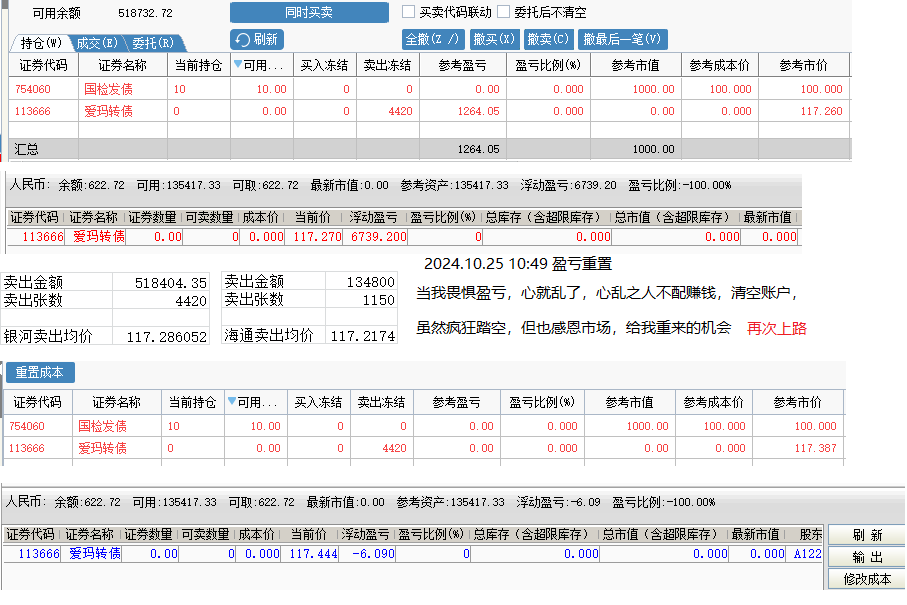Click the 撤买(X) button
The width and height of the screenshot is (907, 605).
pyautogui.click(x=494, y=40)
